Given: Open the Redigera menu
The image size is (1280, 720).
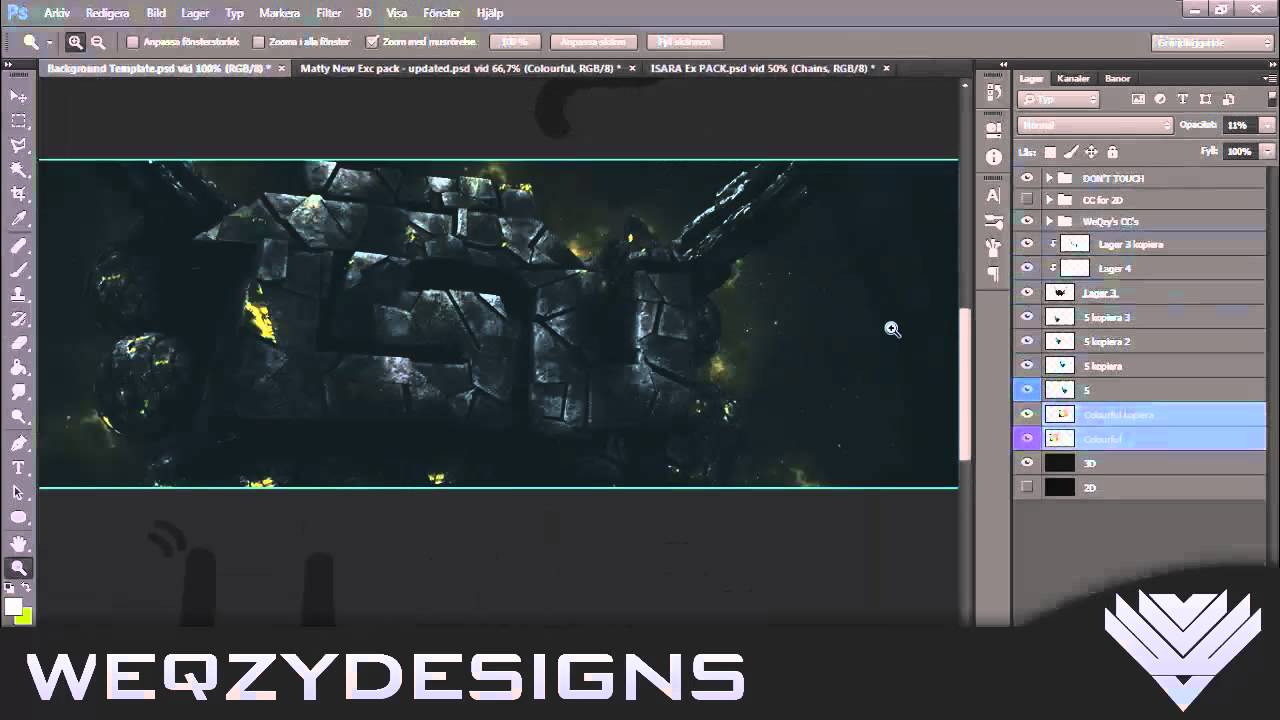Looking at the screenshot, I should click(107, 13).
